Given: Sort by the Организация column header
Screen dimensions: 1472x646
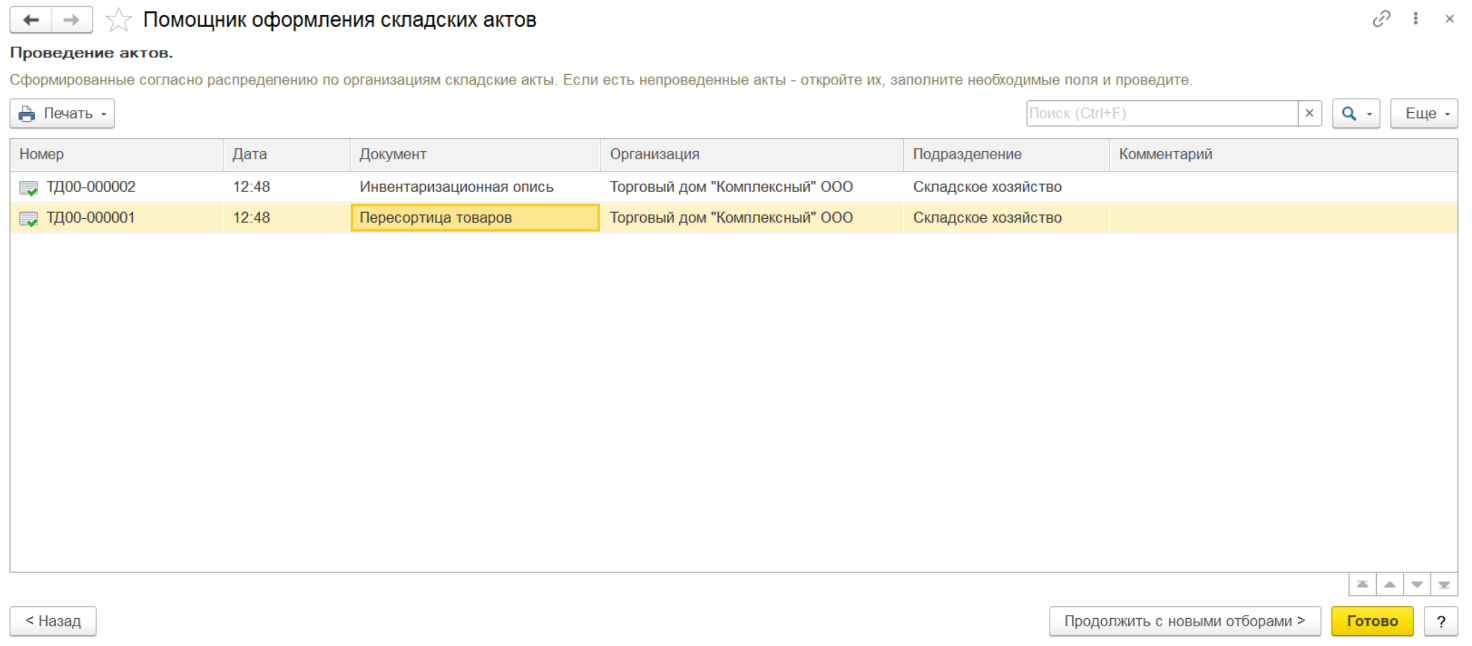Looking at the screenshot, I should pyautogui.click(x=751, y=154).
